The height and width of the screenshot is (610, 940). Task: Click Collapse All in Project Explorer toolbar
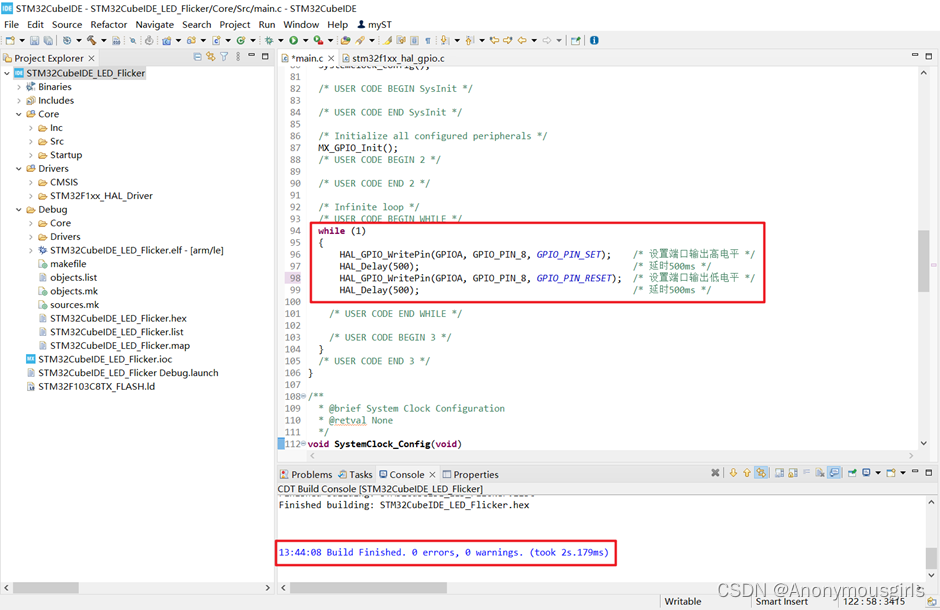(x=197, y=57)
